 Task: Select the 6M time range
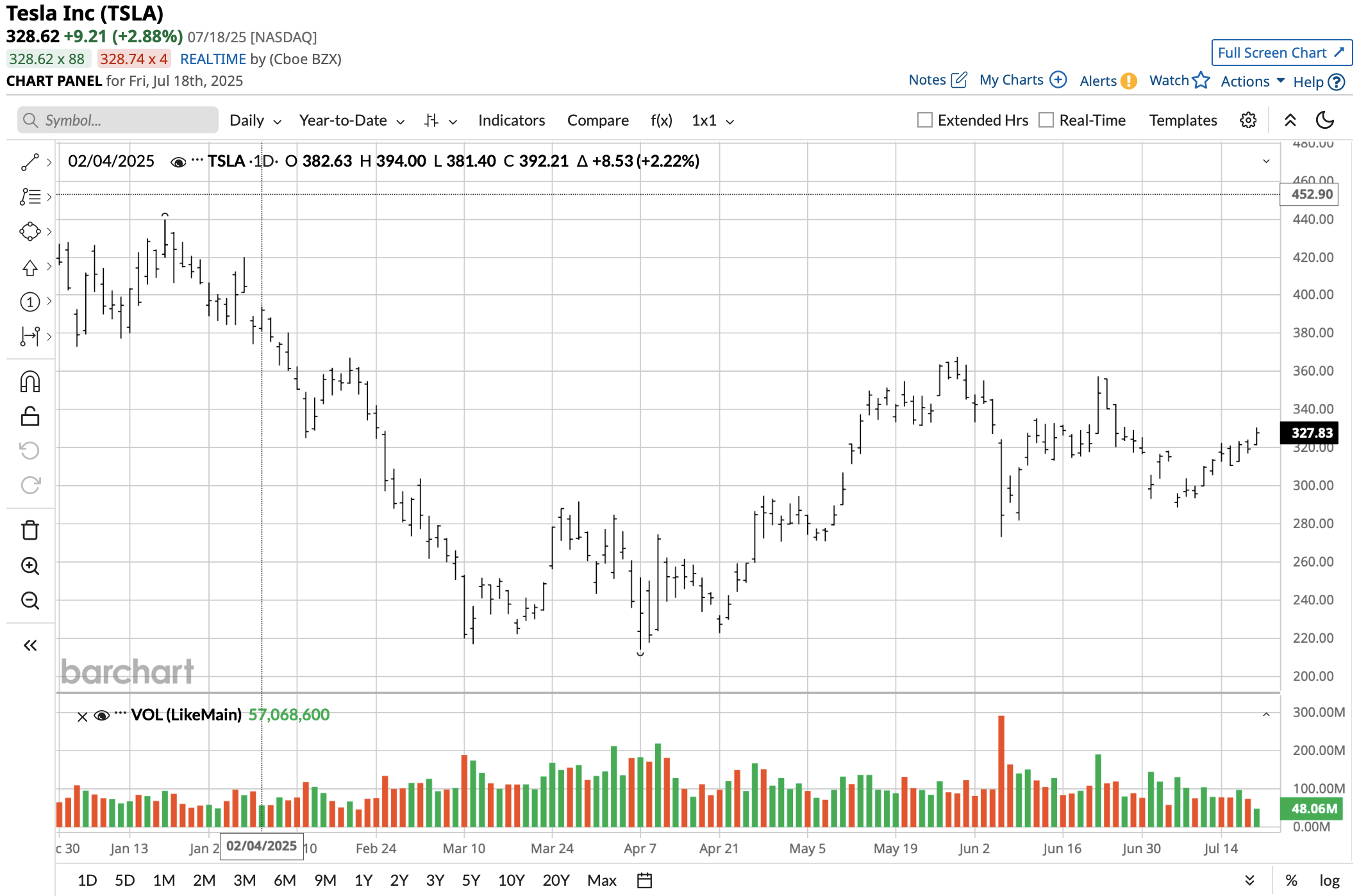(x=285, y=881)
